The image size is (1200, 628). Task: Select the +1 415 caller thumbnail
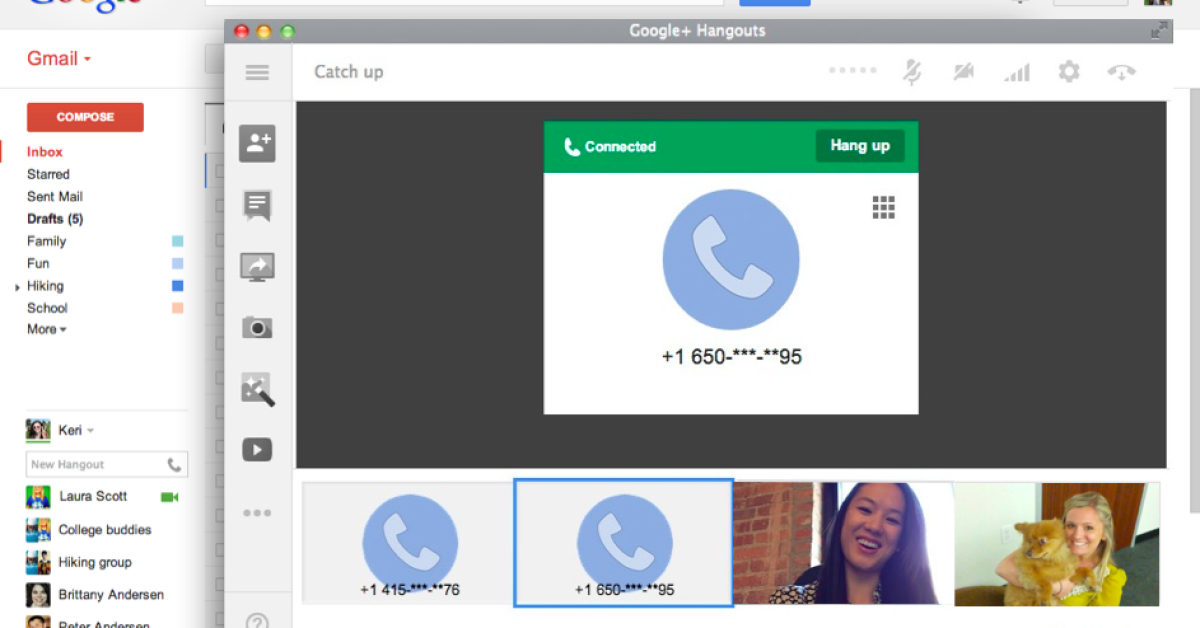[x=409, y=543]
